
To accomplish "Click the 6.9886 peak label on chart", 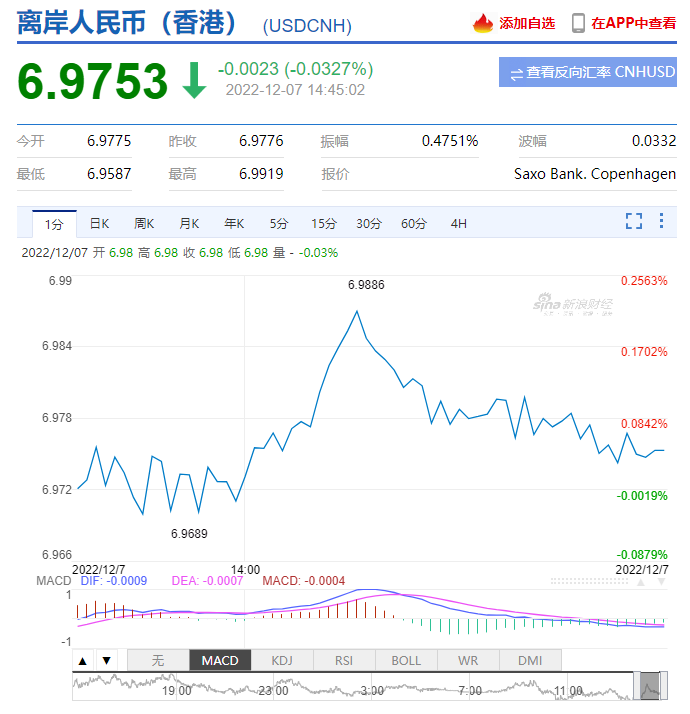I will tap(366, 285).
